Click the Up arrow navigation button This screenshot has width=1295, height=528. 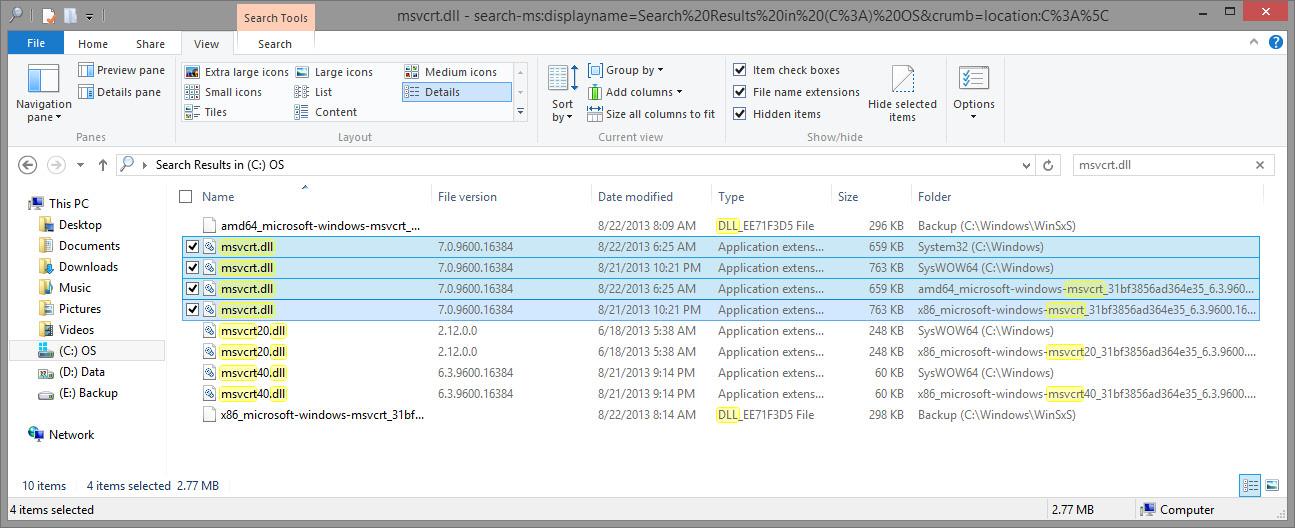point(102,165)
